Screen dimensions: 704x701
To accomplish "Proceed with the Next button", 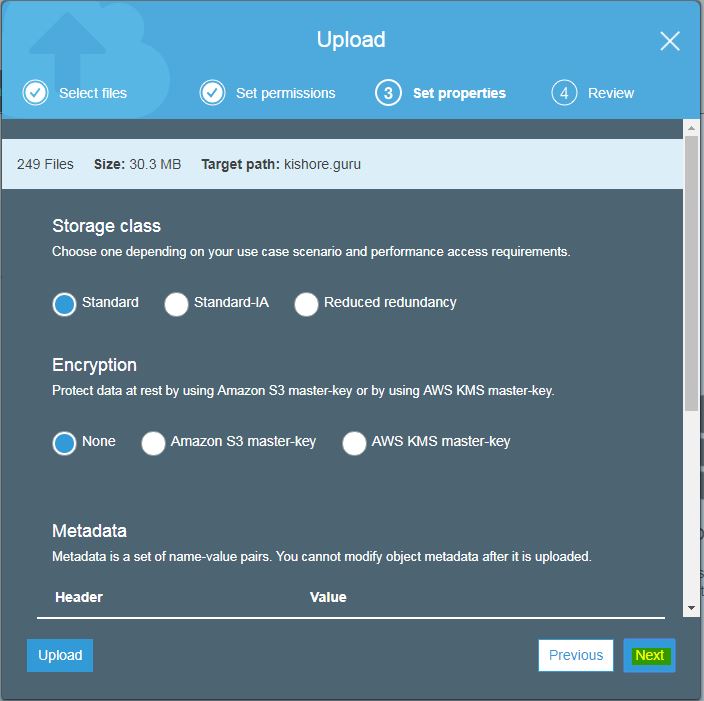I will pos(649,655).
